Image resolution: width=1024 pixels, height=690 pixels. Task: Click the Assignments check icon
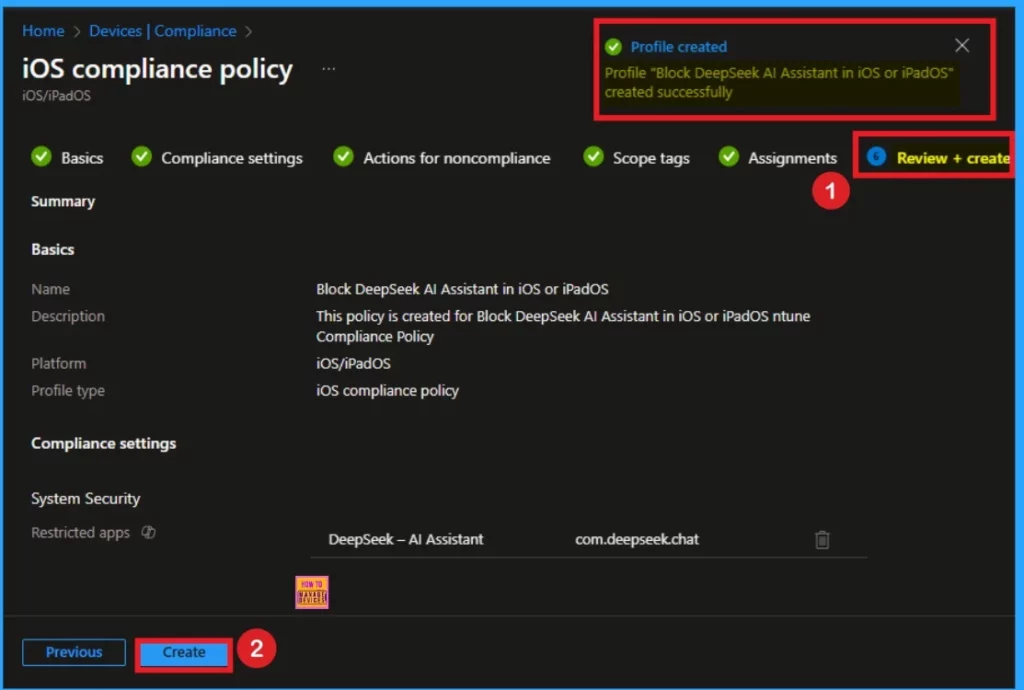[x=728, y=157]
